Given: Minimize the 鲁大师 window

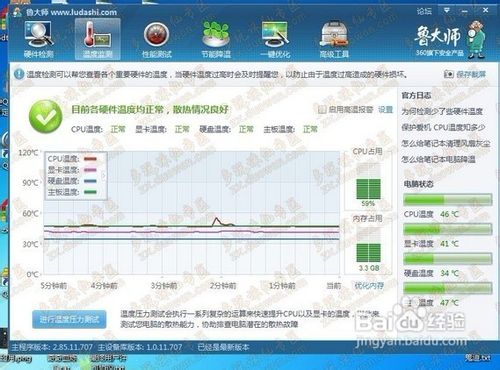Looking at the screenshot, I should pos(464,11).
